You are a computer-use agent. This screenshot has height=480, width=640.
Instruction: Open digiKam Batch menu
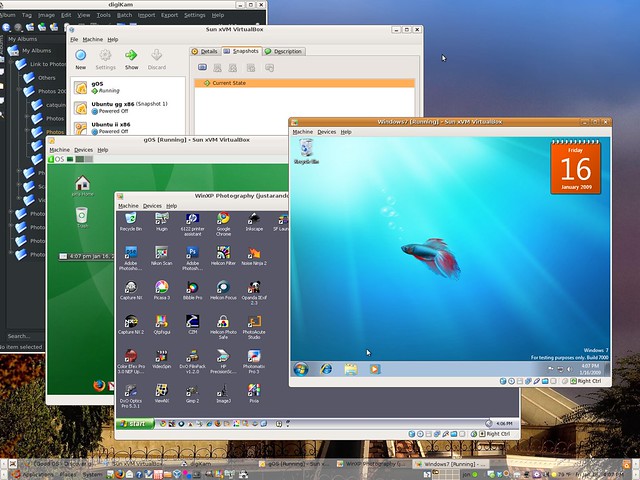click(x=124, y=15)
